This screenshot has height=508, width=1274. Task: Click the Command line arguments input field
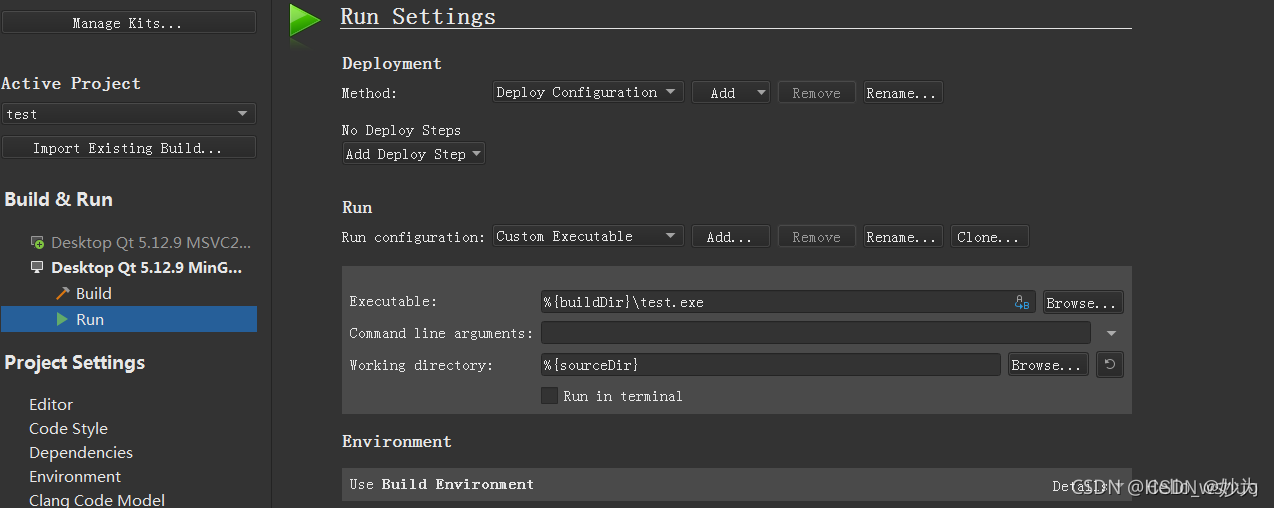(816, 333)
